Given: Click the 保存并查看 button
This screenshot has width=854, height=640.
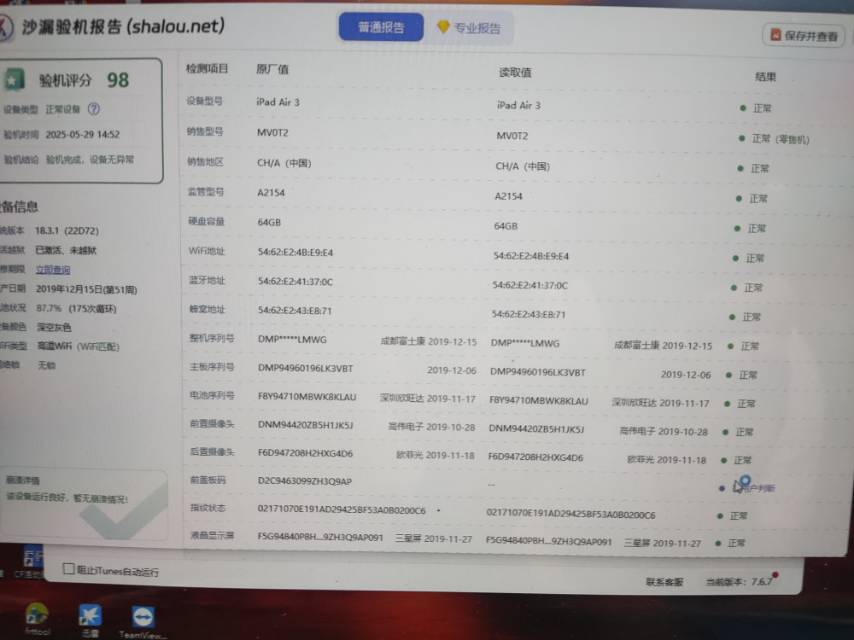Looking at the screenshot, I should click(x=804, y=36).
